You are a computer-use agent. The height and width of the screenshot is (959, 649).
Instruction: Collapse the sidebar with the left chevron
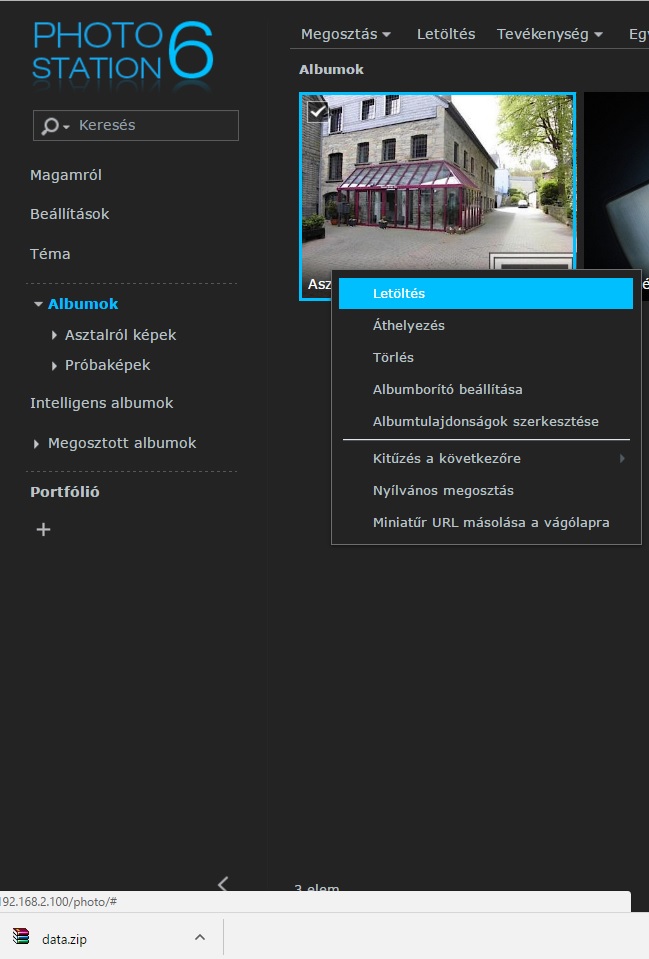(x=223, y=883)
